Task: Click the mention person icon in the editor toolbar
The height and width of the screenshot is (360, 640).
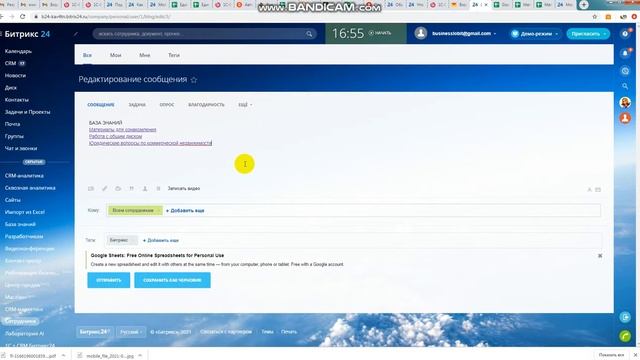Action: (x=144, y=189)
